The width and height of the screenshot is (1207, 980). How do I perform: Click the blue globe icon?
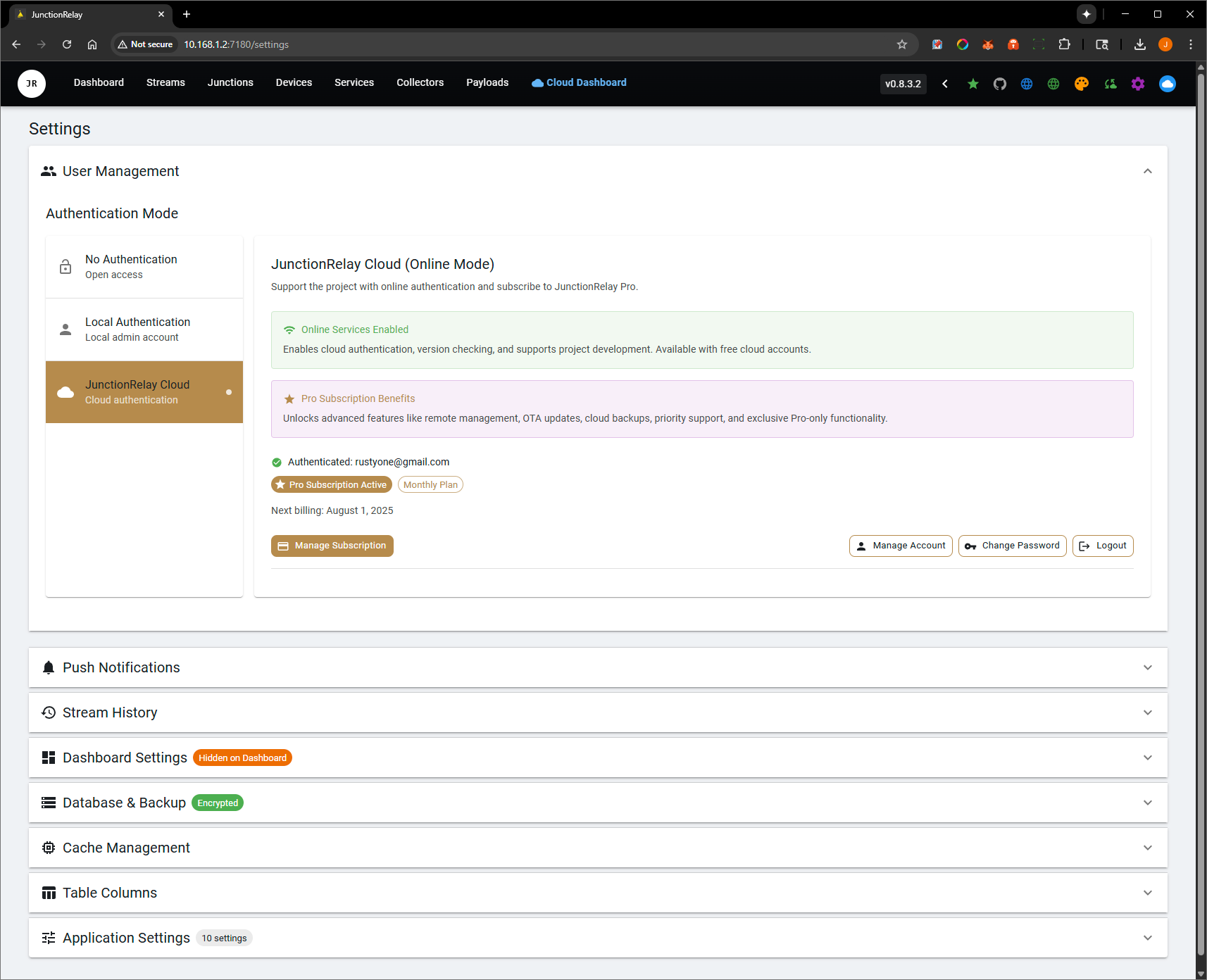(x=1027, y=84)
